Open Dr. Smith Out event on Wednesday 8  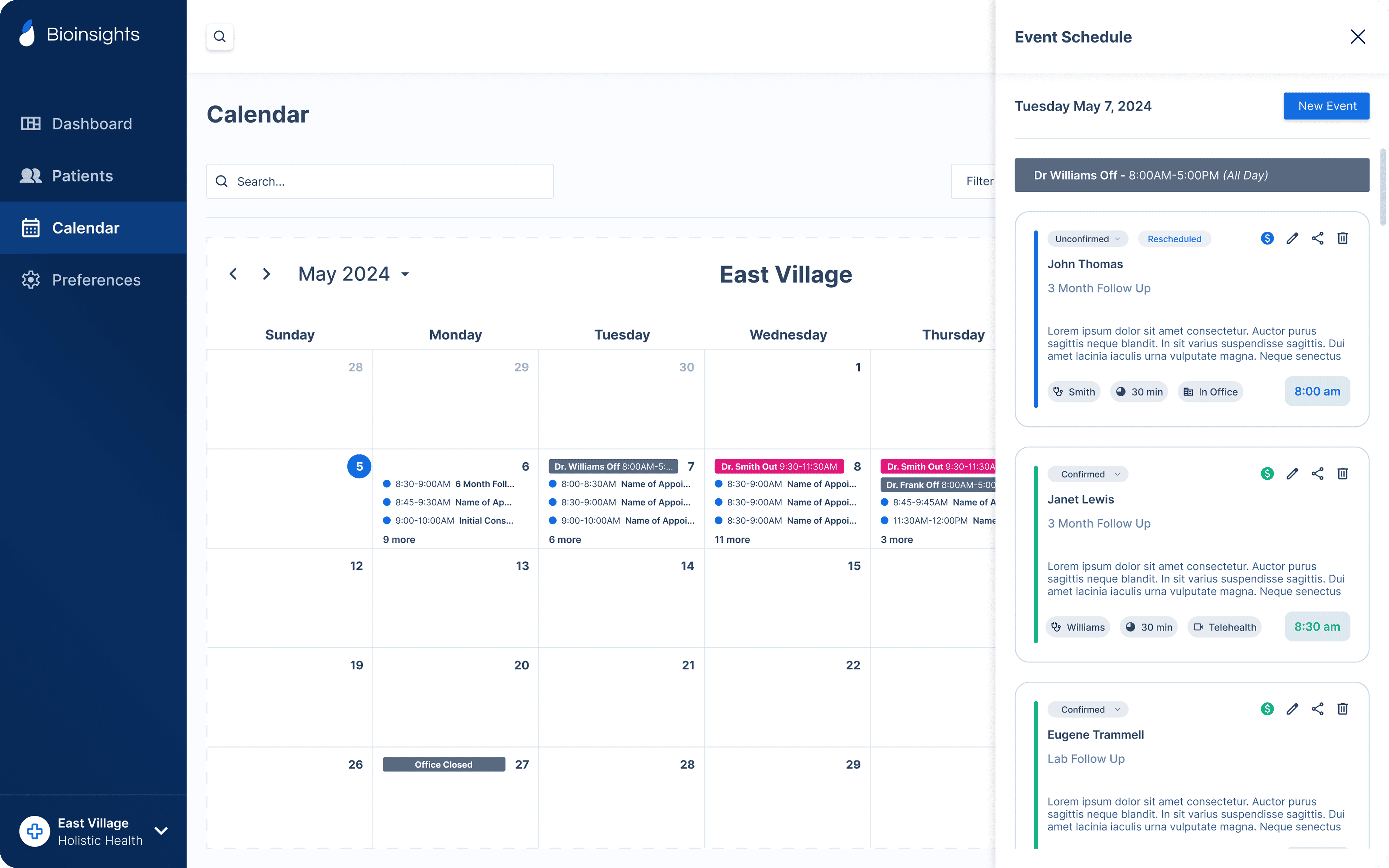pos(779,466)
